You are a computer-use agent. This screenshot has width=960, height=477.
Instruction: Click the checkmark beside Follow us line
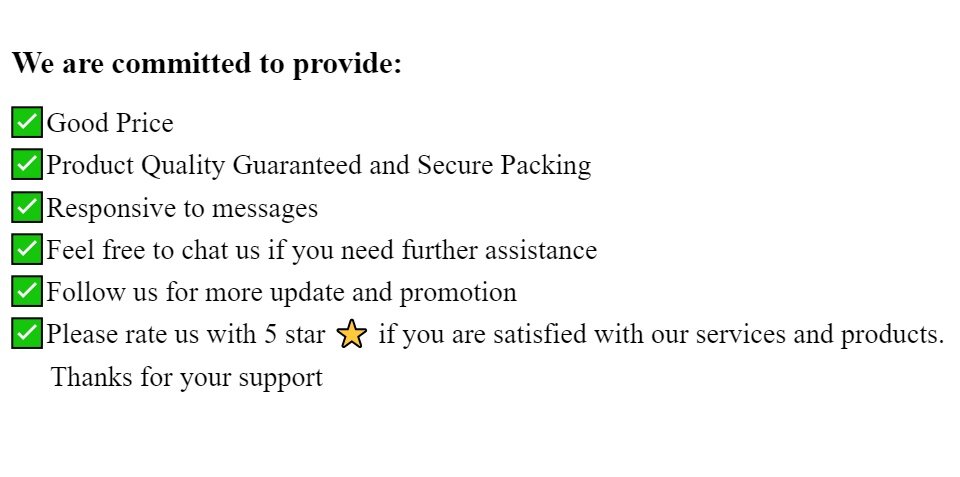(x=27, y=291)
